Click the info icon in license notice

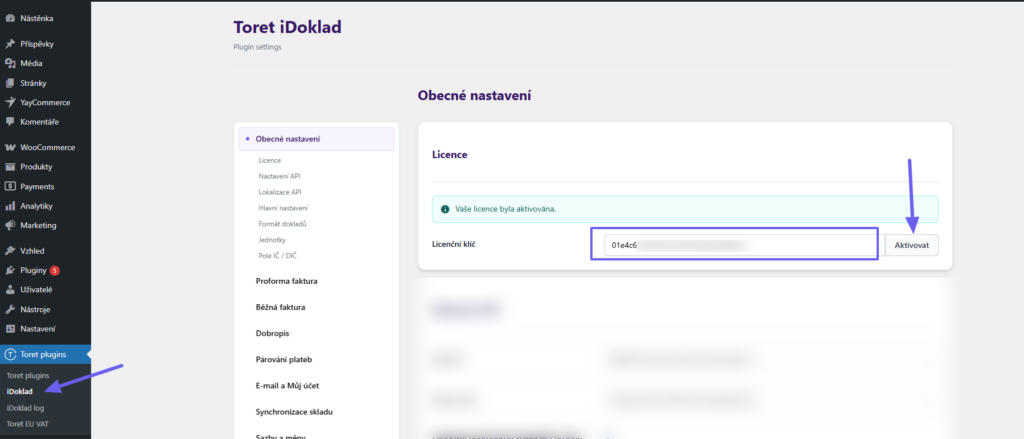click(x=445, y=209)
